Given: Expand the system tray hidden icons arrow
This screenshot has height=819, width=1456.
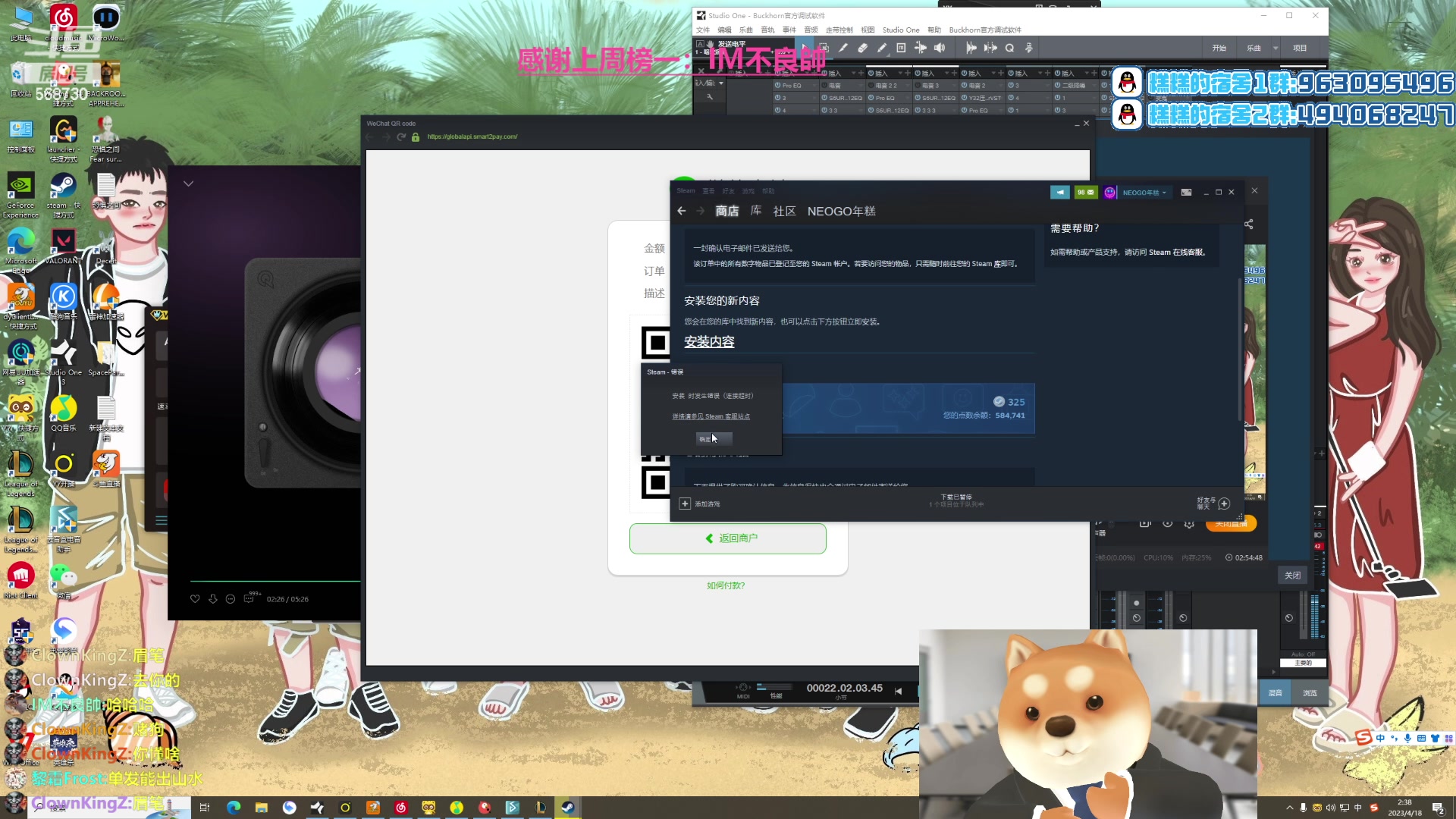Looking at the screenshot, I should click(x=1289, y=808).
